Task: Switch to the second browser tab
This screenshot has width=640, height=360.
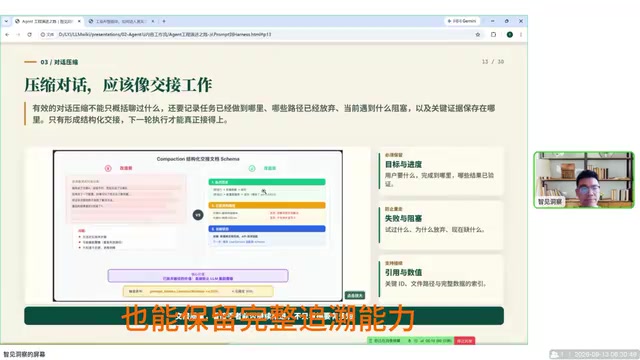Action: pos(121,21)
